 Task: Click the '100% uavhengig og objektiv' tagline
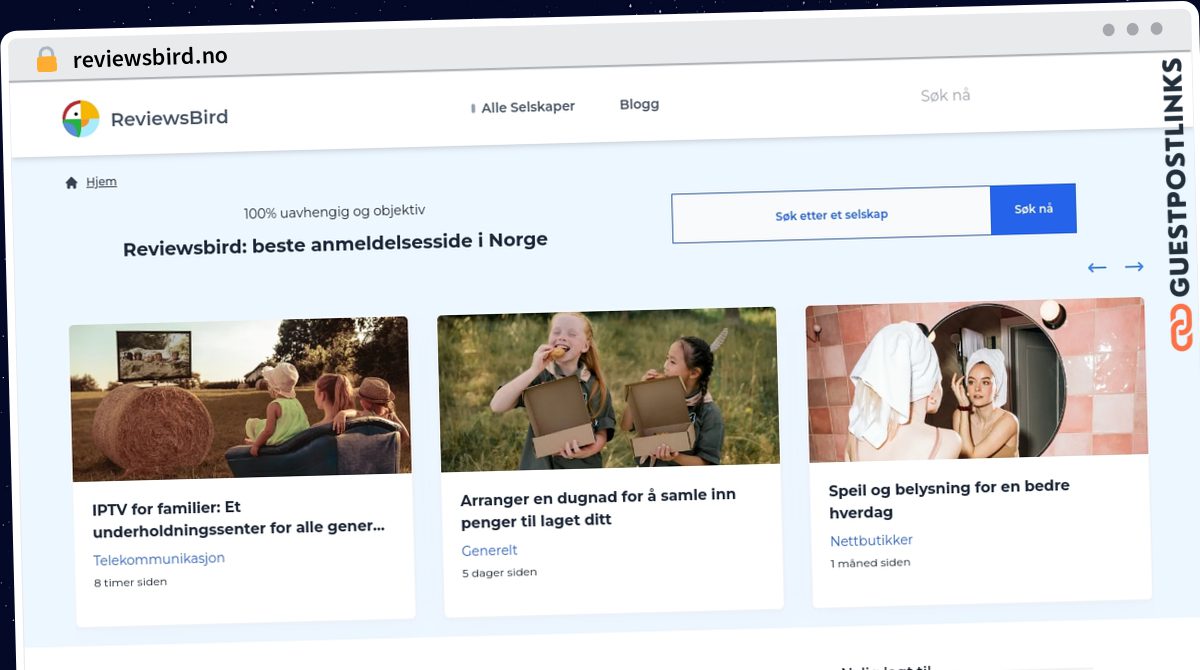[334, 211]
